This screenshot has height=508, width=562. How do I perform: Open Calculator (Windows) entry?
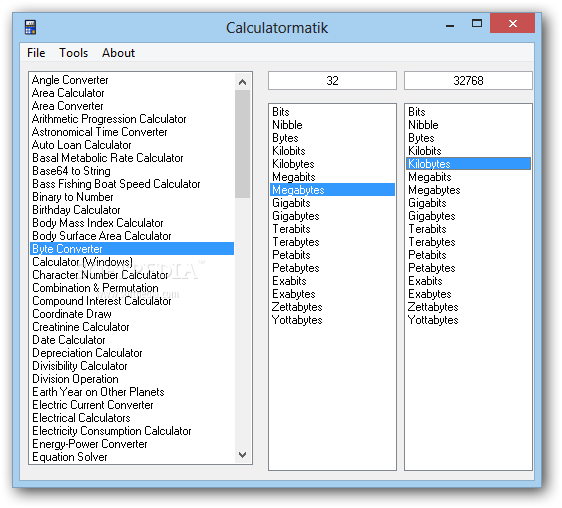(x=132, y=262)
